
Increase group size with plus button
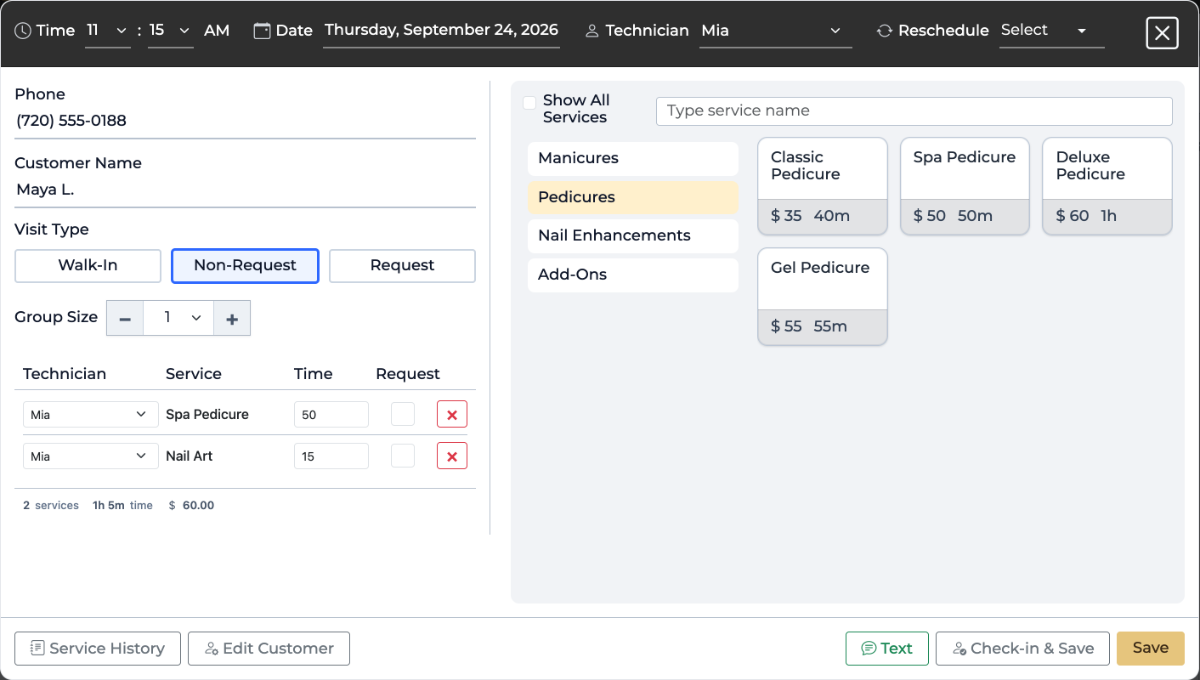pos(232,318)
